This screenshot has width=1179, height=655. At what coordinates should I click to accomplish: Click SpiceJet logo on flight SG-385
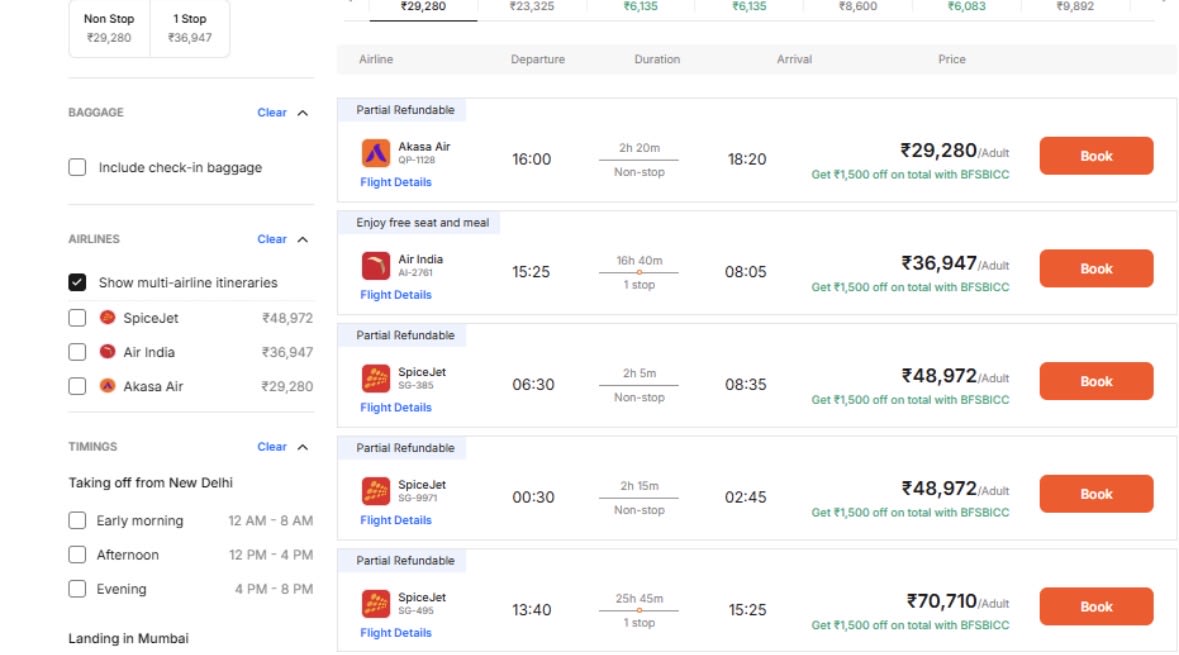click(x=375, y=378)
